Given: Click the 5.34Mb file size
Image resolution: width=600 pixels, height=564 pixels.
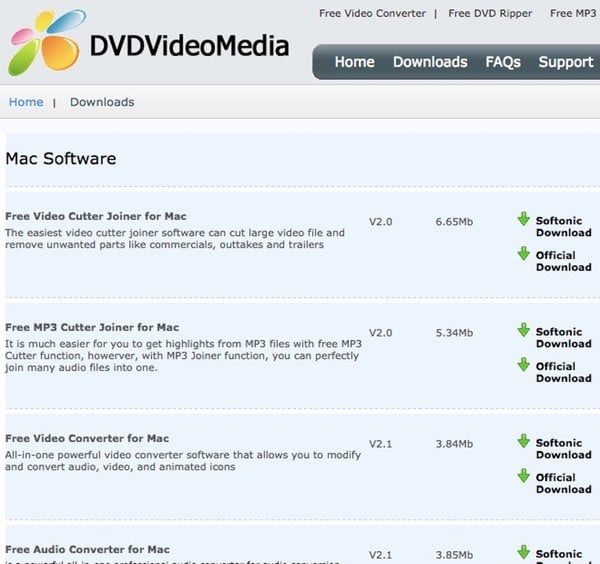Looking at the screenshot, I should pyautogui.click(x=454, y=333).
